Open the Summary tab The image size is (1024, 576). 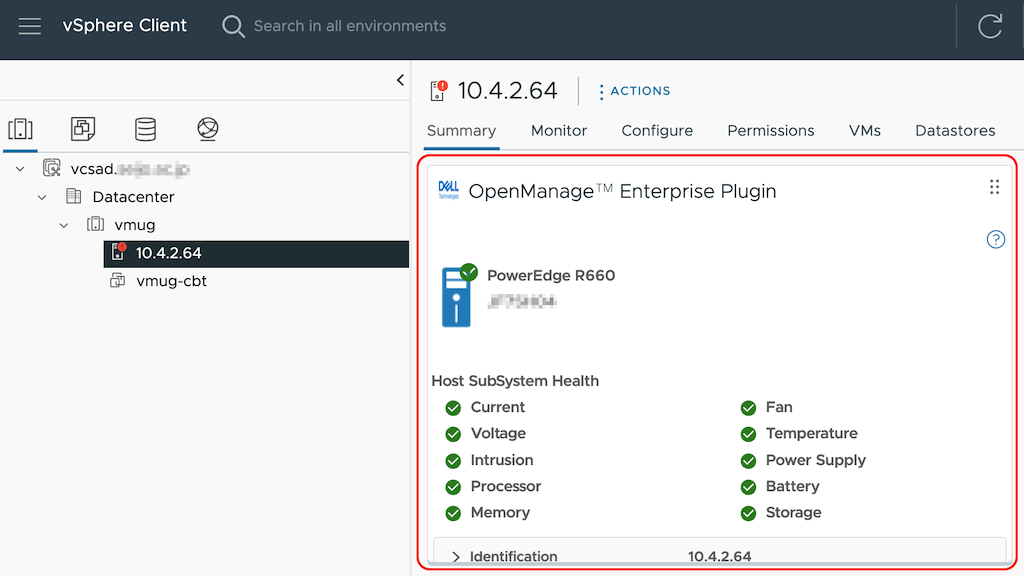coord(462,131)
